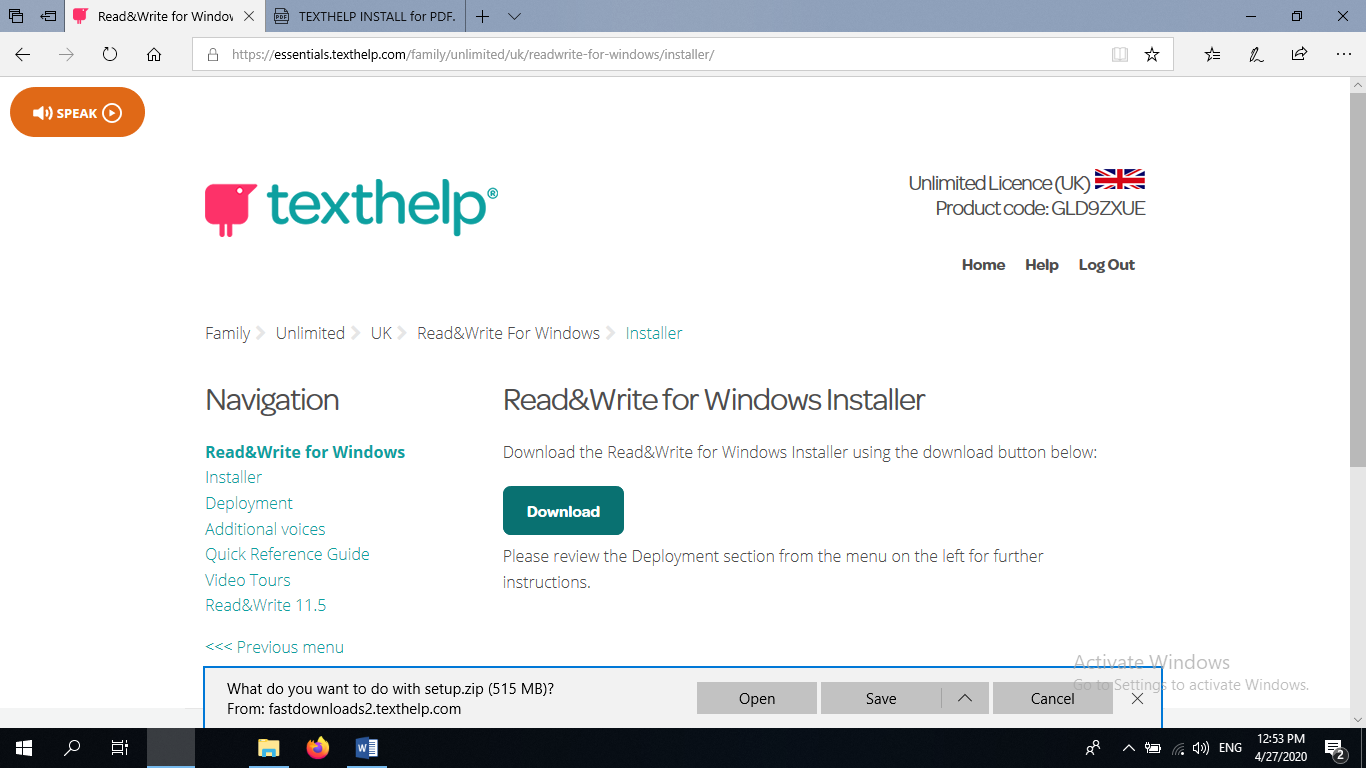Click Log Out
Viewport: 1366px width, 768px height.
pos(1107,265)
